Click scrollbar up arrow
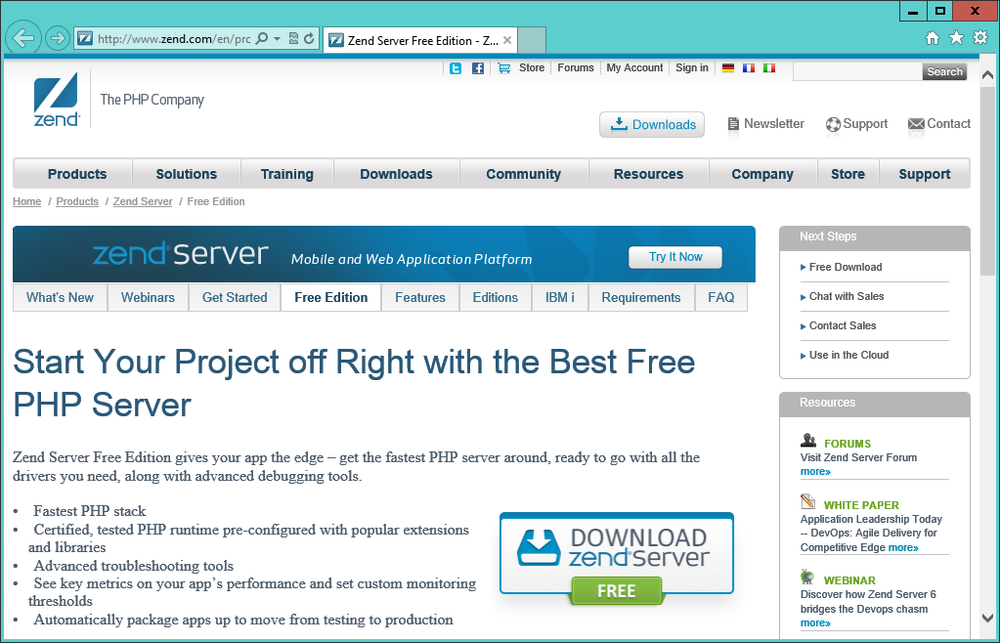 (987, 75)
